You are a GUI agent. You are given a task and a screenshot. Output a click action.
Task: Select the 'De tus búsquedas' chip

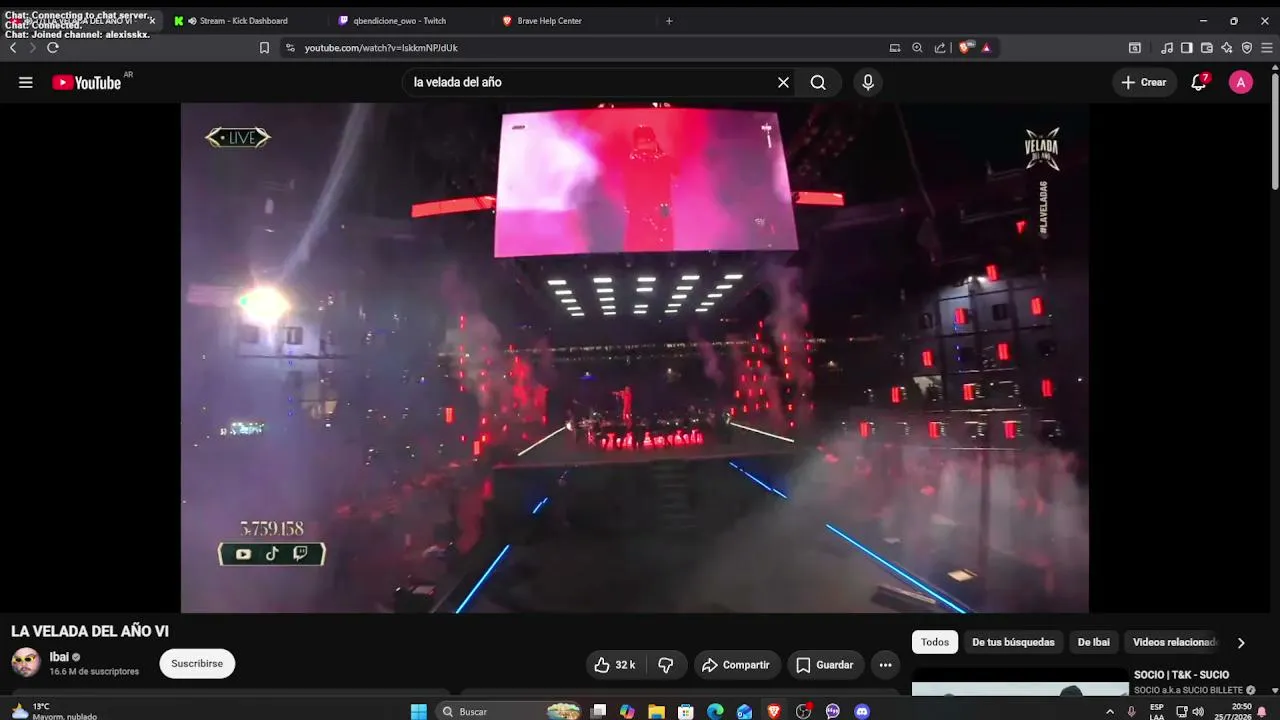pos(1013,642)
